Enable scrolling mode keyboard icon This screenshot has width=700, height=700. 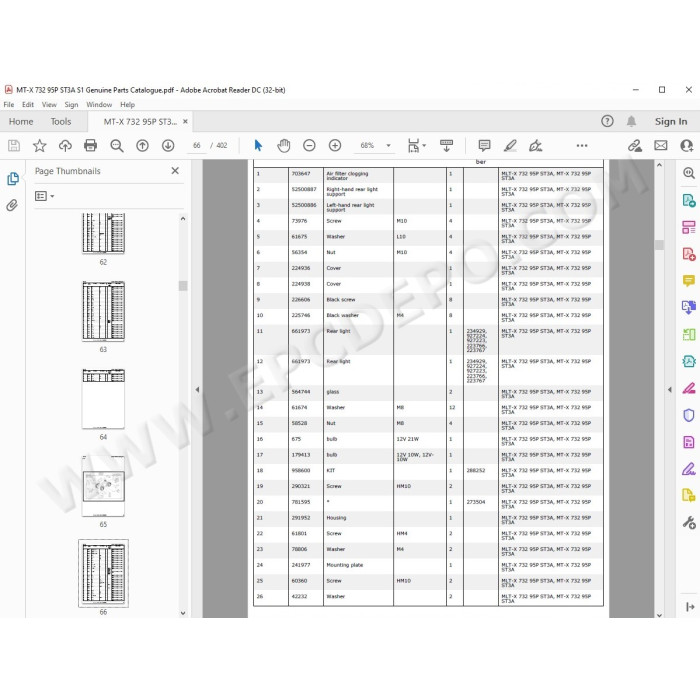point(446,146)
